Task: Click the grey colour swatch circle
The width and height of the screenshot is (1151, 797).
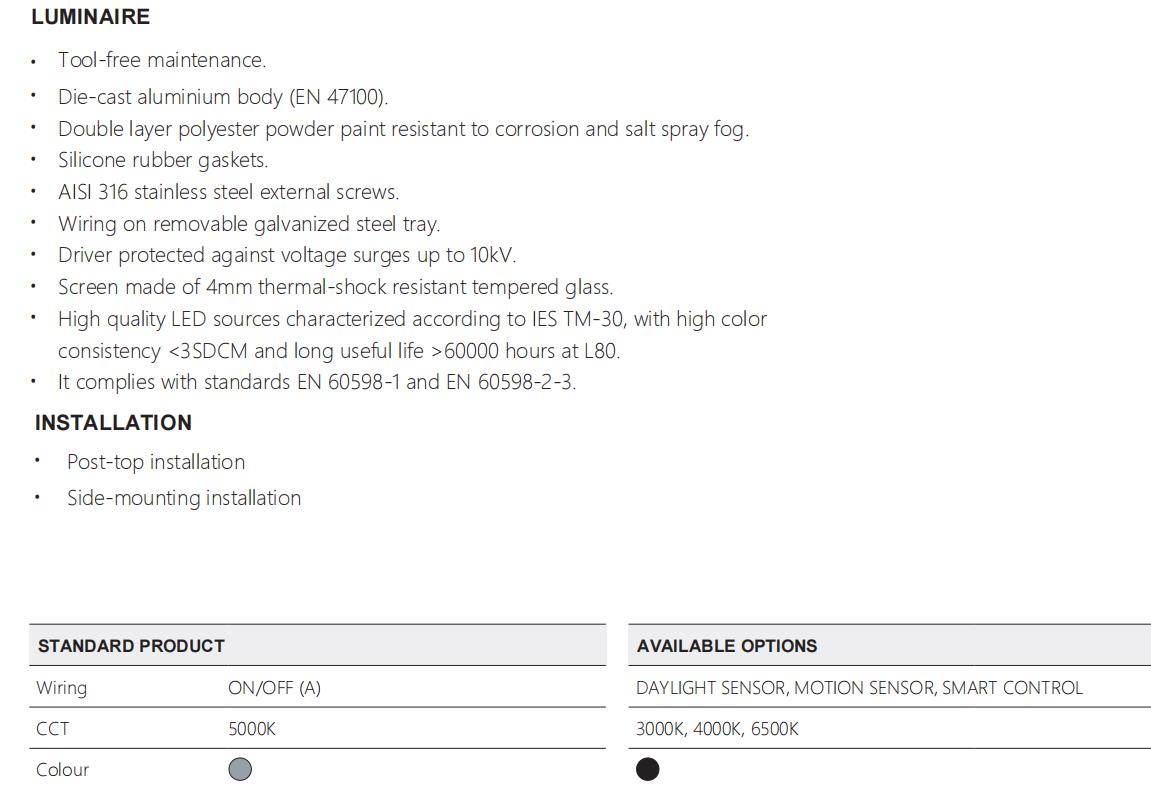Action: [240, 769]
